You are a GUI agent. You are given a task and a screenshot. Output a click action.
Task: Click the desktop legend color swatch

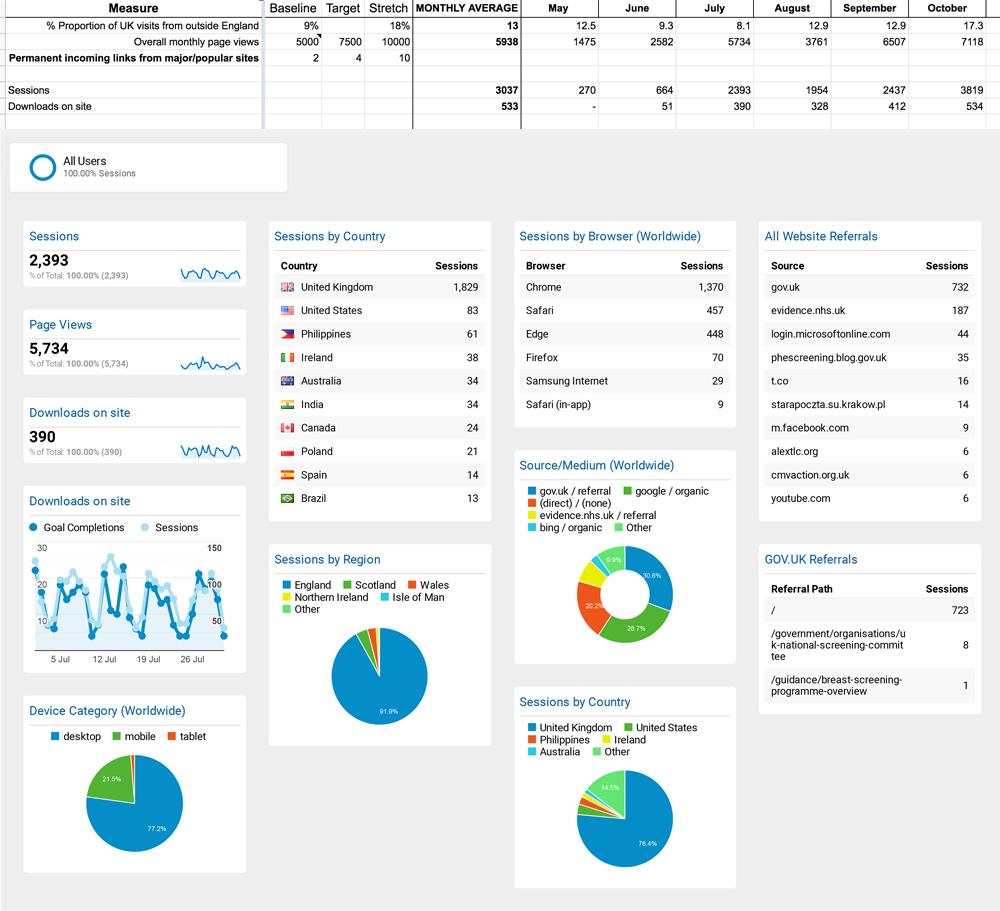[55, 736]
